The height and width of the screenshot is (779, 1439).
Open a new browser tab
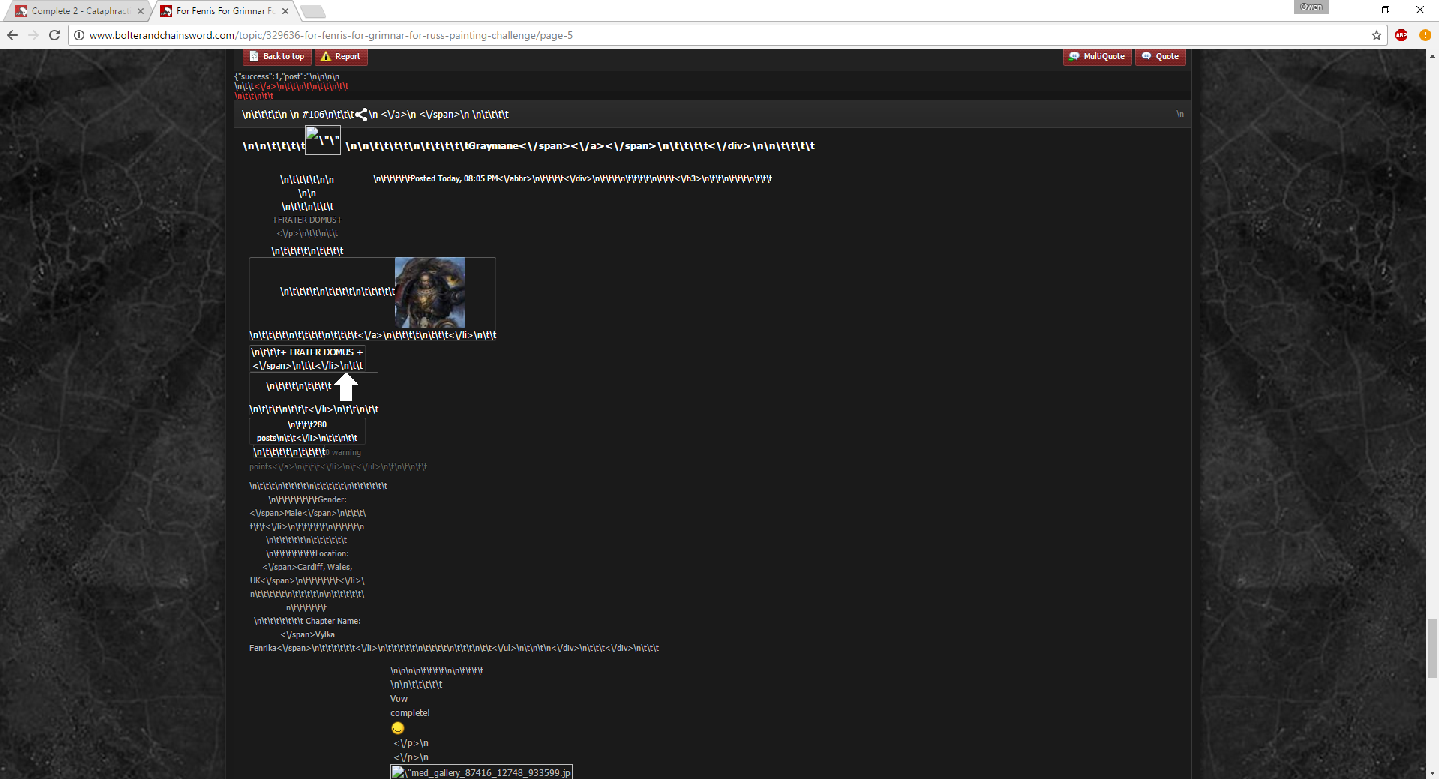(x=312, y=12)
